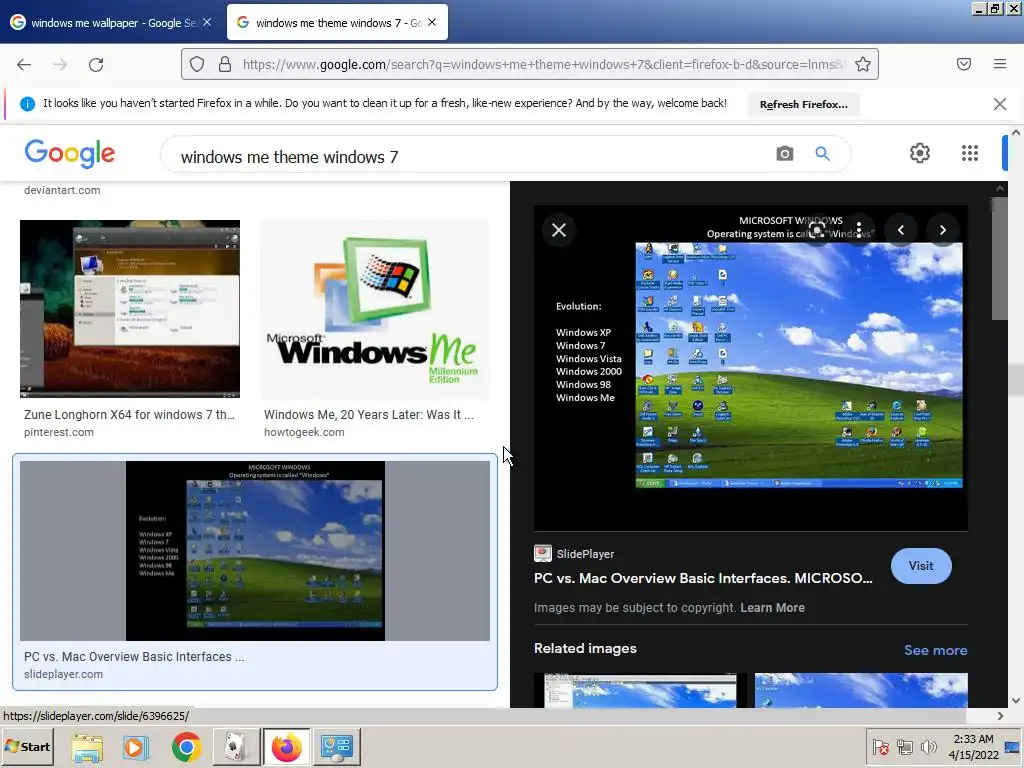Open the volume speaker tray icon
The width and height of the screenshot is (1024, 768).
pos(928,746)
